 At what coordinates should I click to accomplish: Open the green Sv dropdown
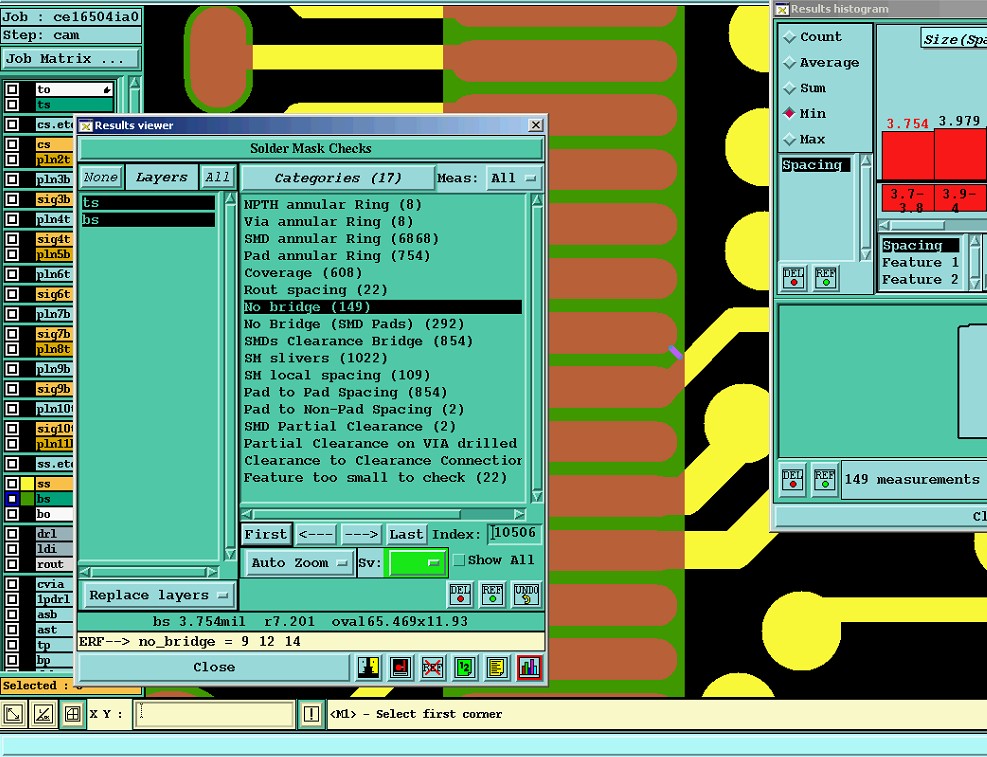(x=416, y=563)
